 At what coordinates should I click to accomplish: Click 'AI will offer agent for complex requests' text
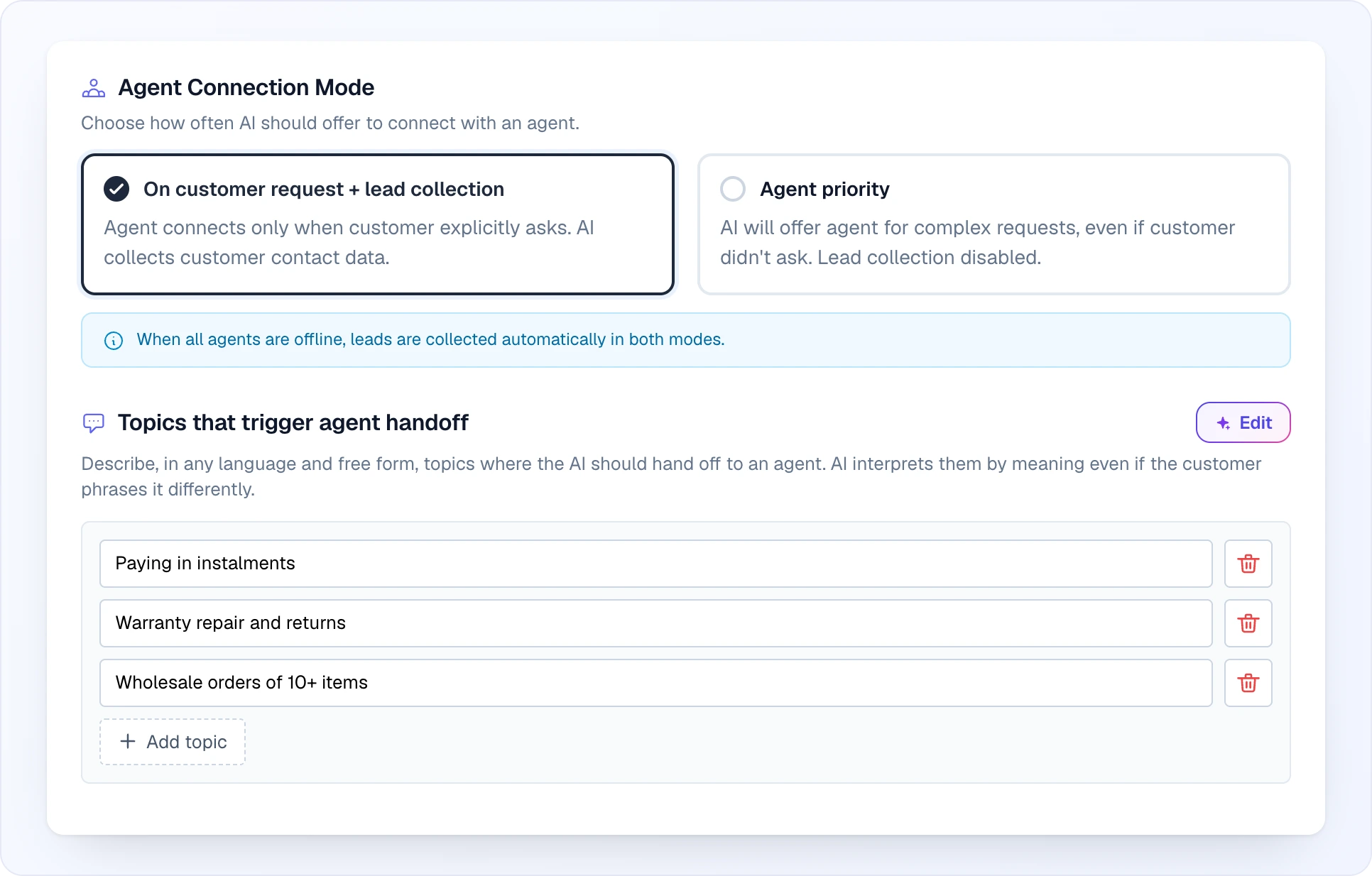tap(977, 242)
